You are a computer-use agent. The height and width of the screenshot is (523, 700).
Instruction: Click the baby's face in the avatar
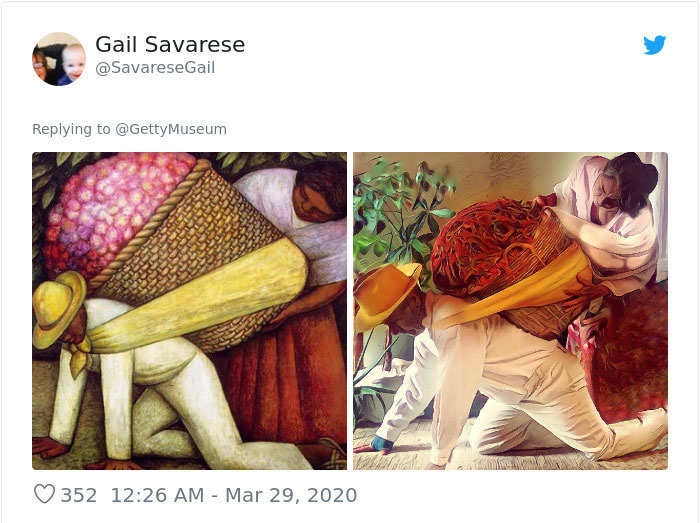point(73,62)
